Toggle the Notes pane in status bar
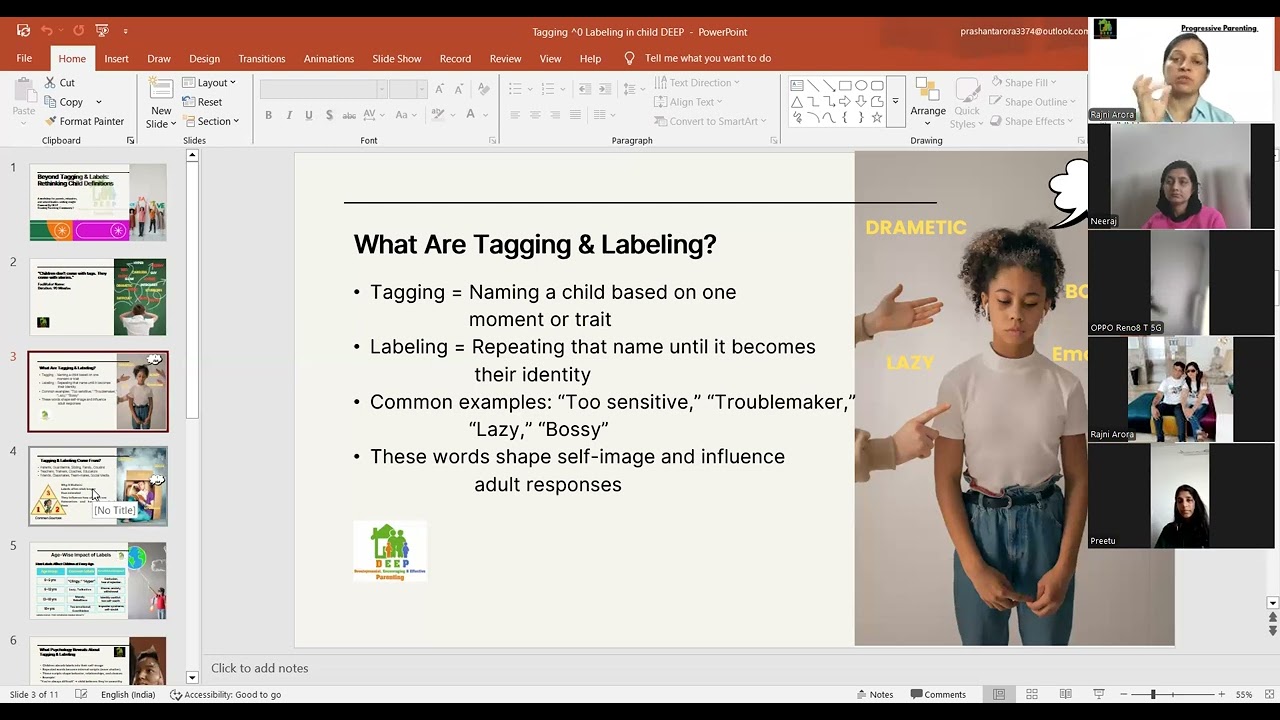The width and height of the screenshot is (1280, 720). click(874, 694)
